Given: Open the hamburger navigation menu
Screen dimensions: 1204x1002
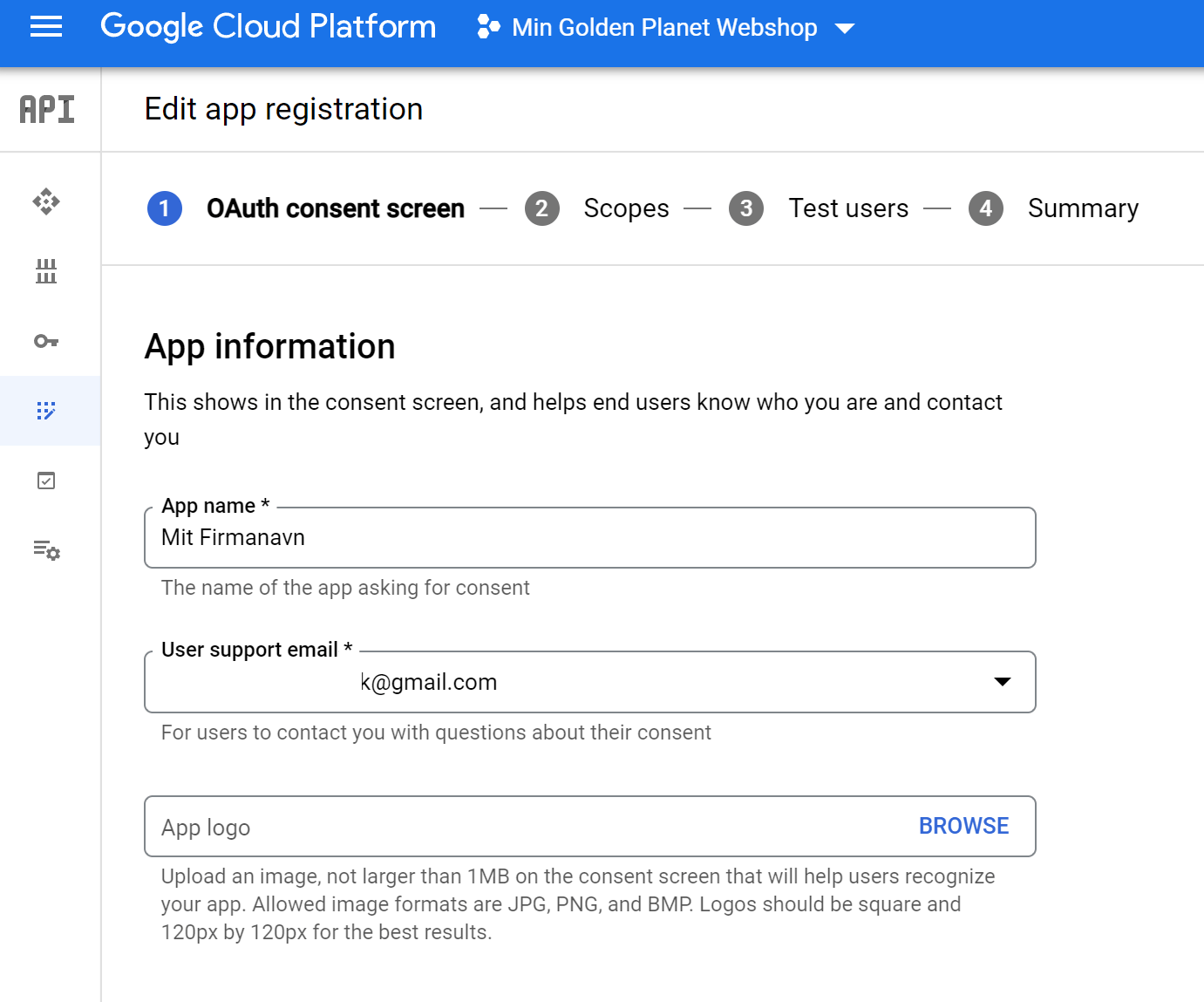Looking at the screenshot, I should click(x=46, y=27).
